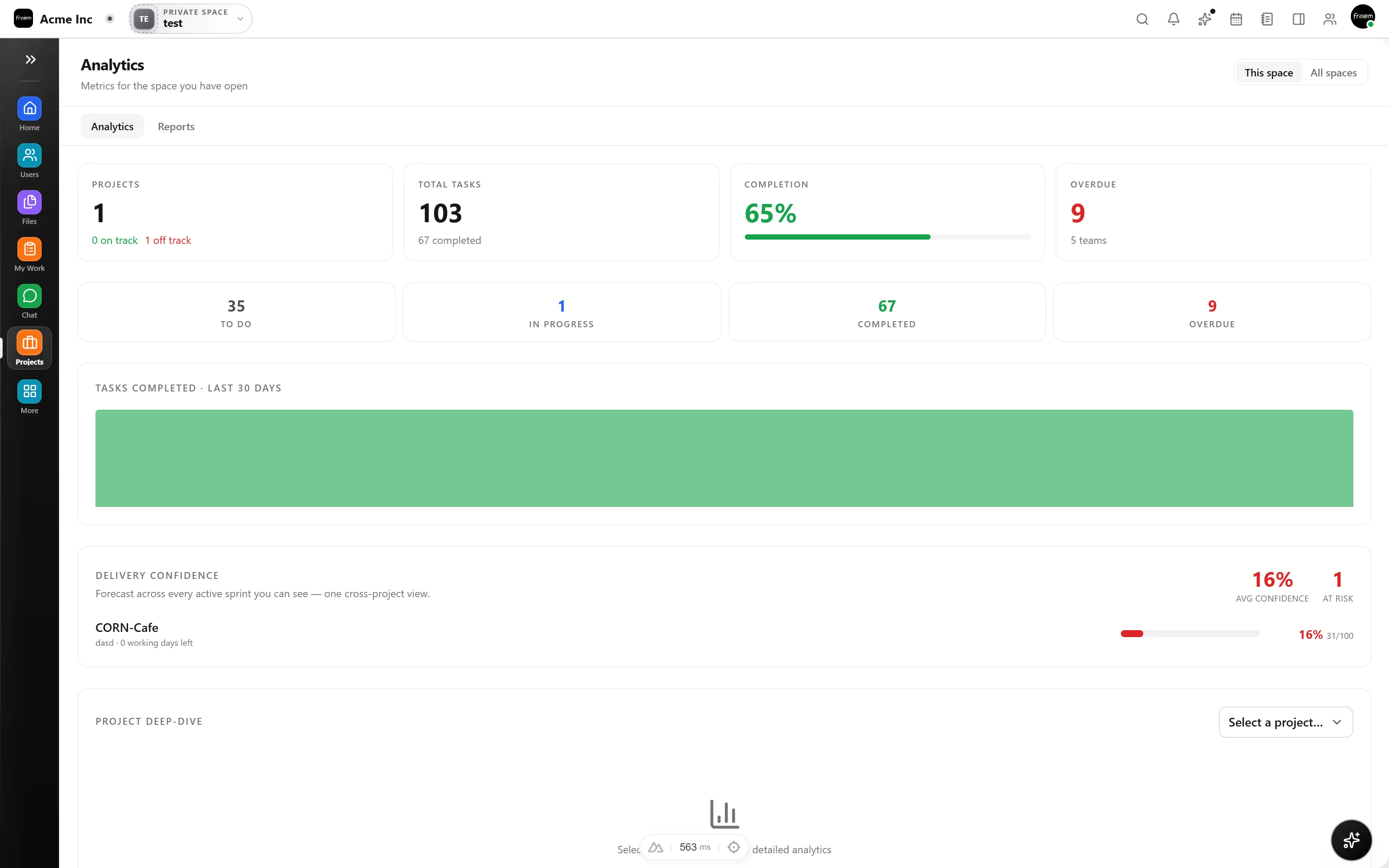
Task: Switch scope to This space
Action: (x=1268, y=72)
